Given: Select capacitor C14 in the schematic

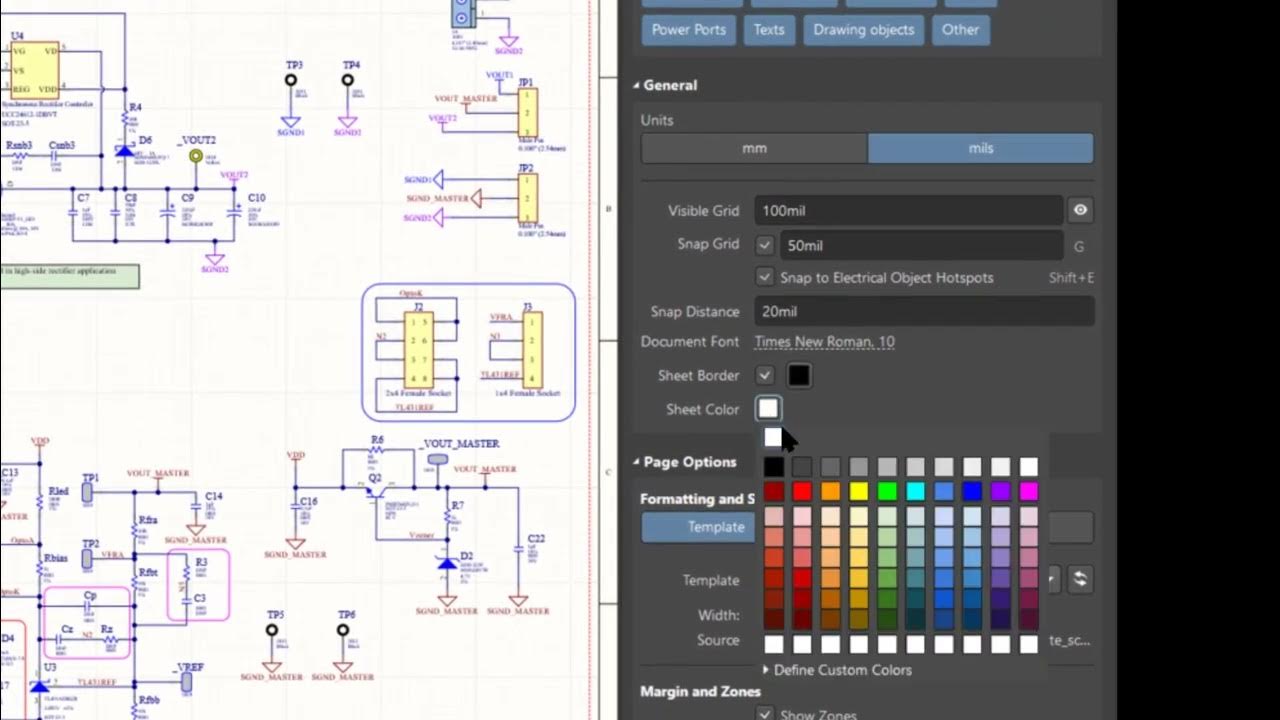Looking at the screenshot, I should coord(195,508).
